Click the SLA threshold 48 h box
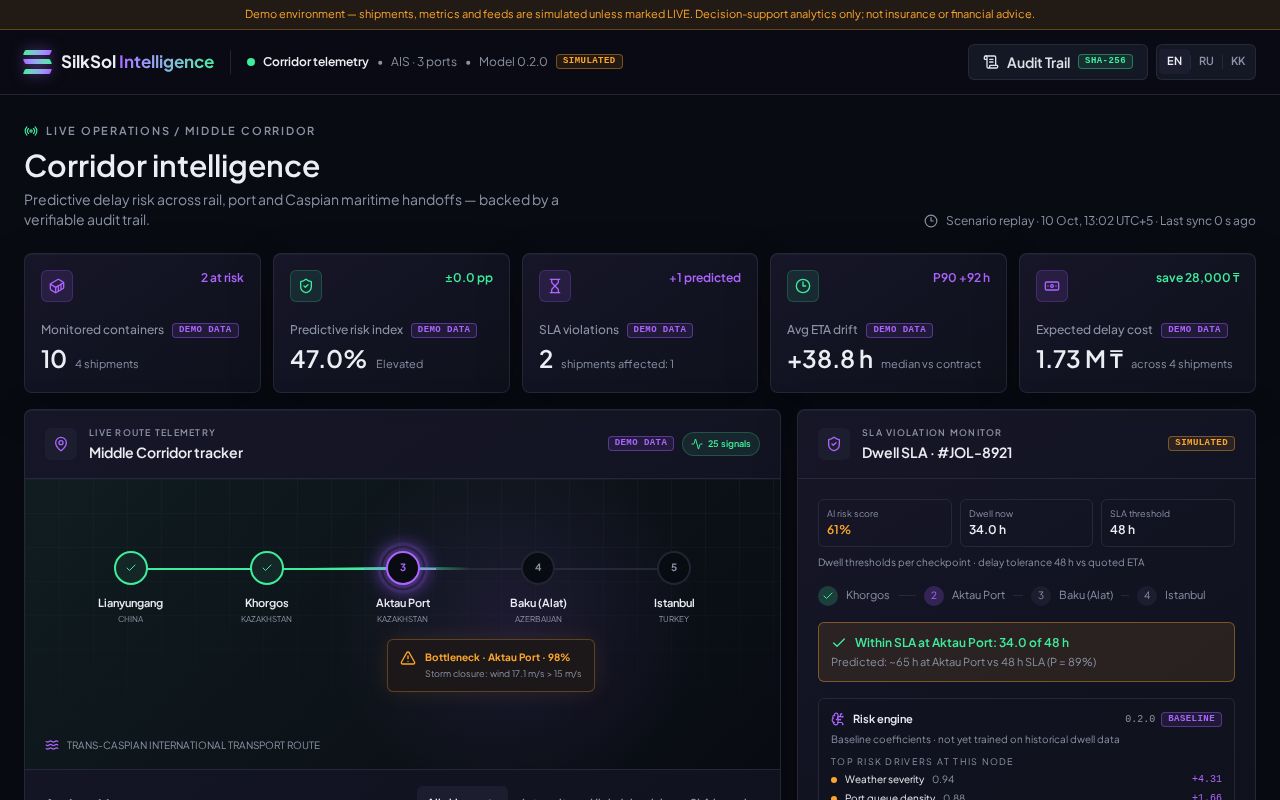 1168,523
